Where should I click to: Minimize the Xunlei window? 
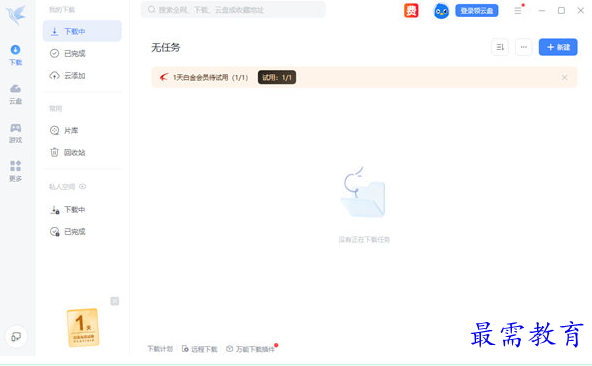pos(542,11)
